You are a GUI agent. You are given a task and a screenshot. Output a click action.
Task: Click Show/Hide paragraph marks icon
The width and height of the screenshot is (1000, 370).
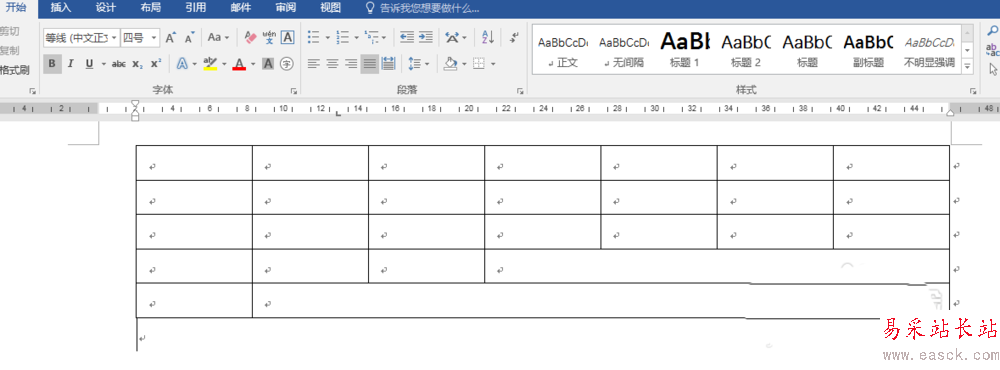(514, 38)
